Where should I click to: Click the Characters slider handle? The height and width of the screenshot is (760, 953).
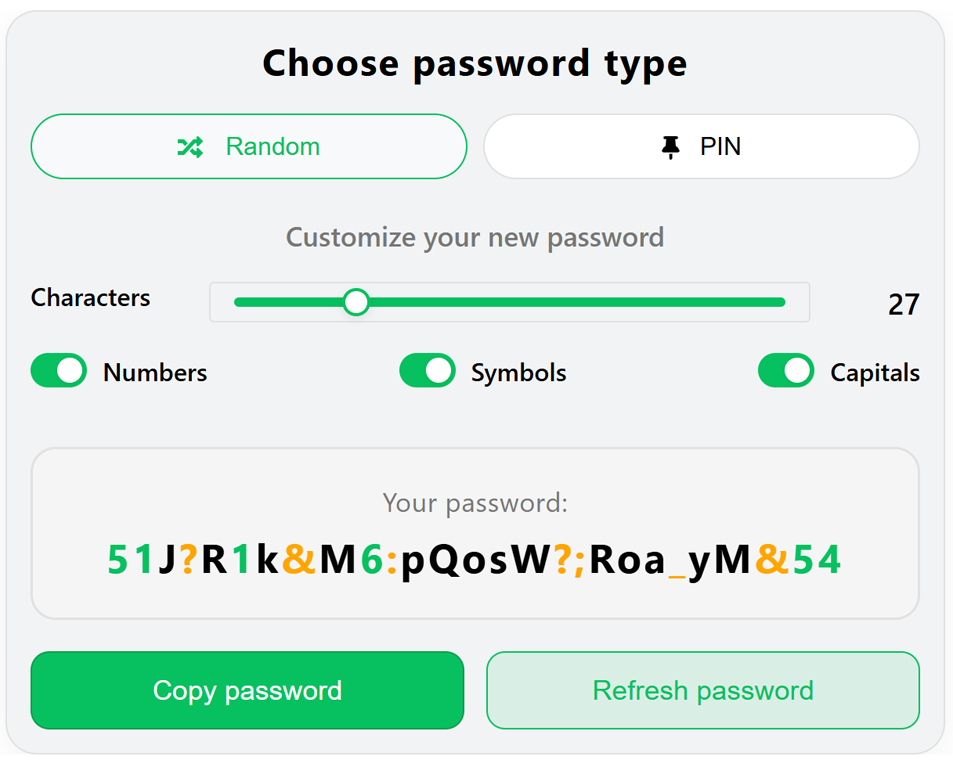356,302
